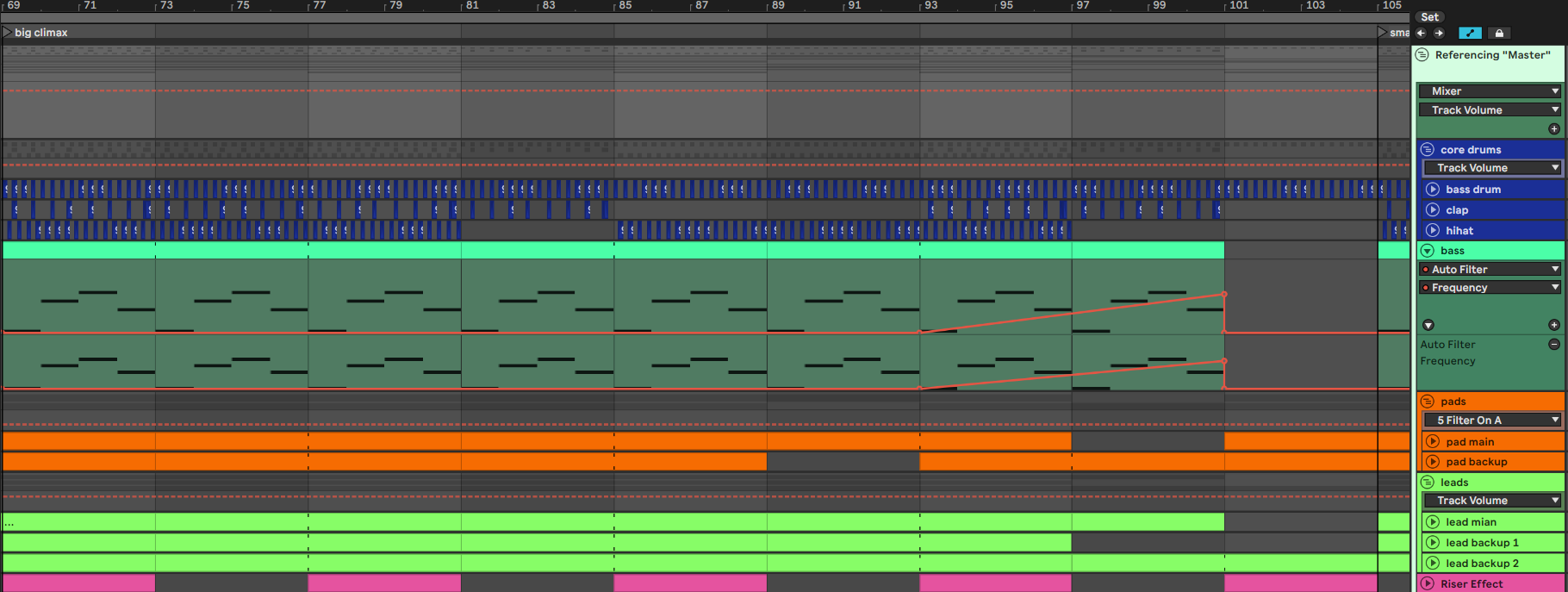
Task: Toggle the lock envelopes button
Action: click(1499, 33)
